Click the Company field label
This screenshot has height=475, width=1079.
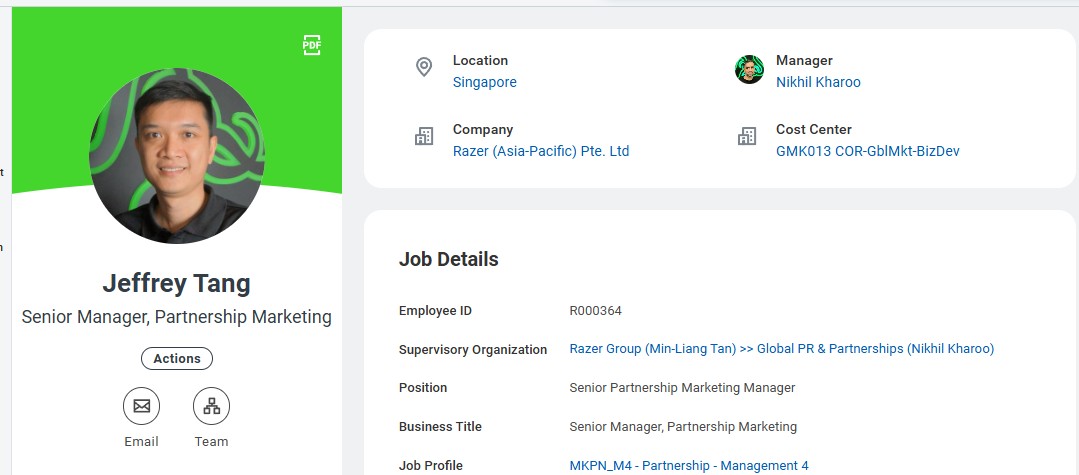(x=483, y=129)
